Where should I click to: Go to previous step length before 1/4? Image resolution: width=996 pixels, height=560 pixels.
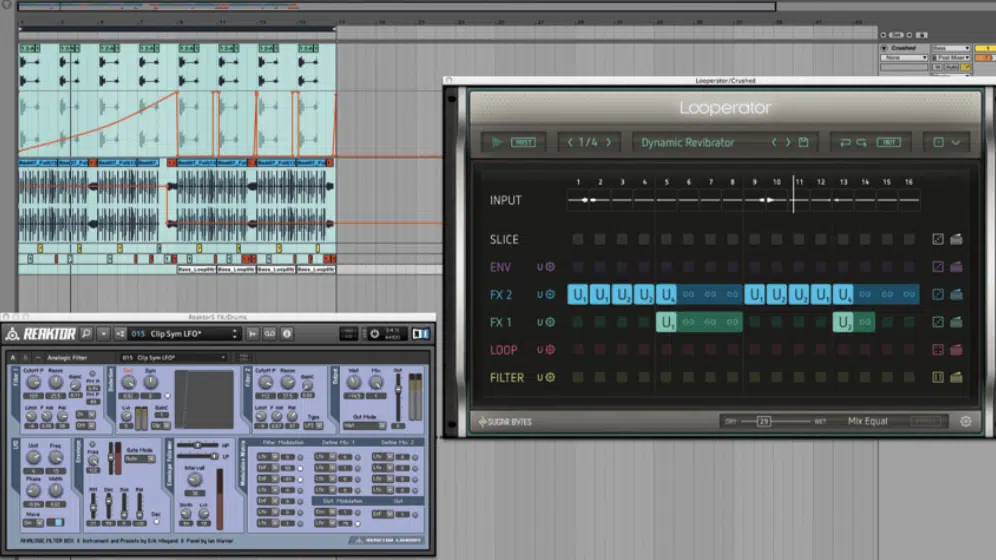coord(570,142)
